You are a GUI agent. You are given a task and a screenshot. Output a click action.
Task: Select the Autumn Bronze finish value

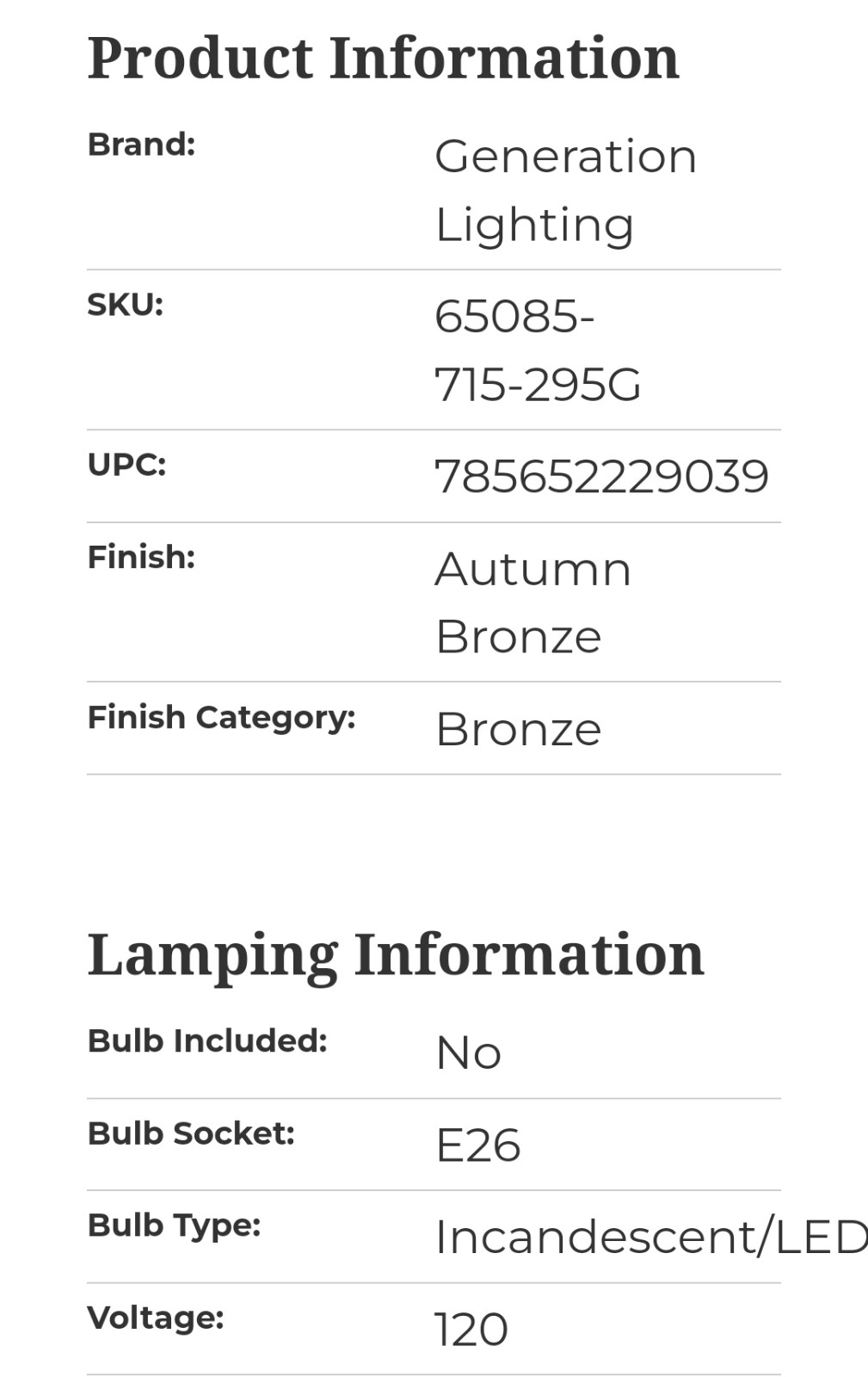(533, 602)
